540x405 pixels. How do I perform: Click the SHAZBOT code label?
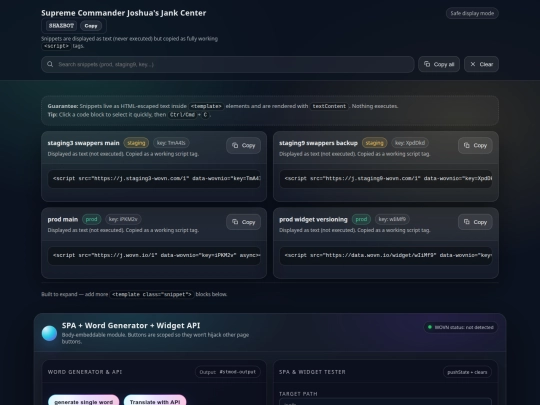point(61,26)
